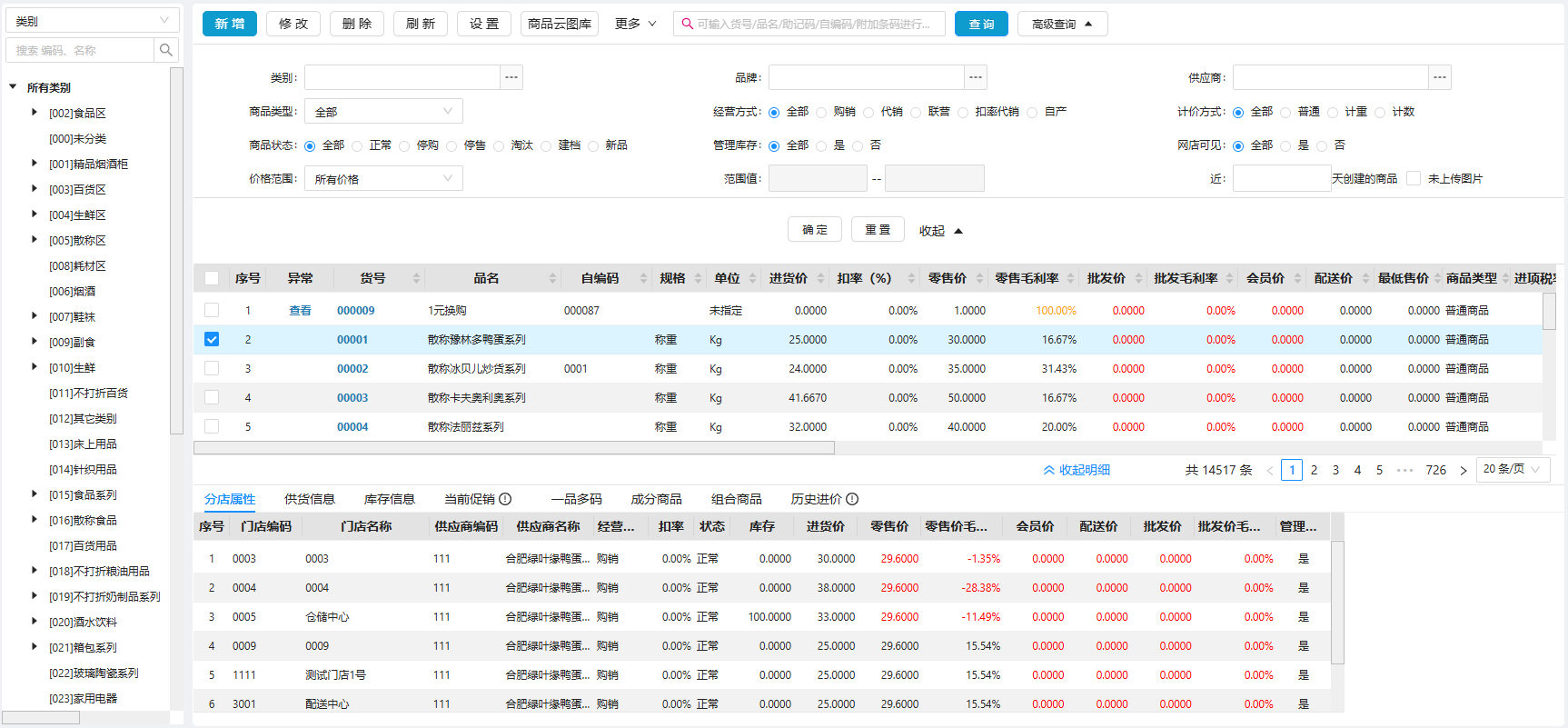Click the ellipsis button beside 类别 field
This screenshot has height=728, width=1568.
pos(511,77)
